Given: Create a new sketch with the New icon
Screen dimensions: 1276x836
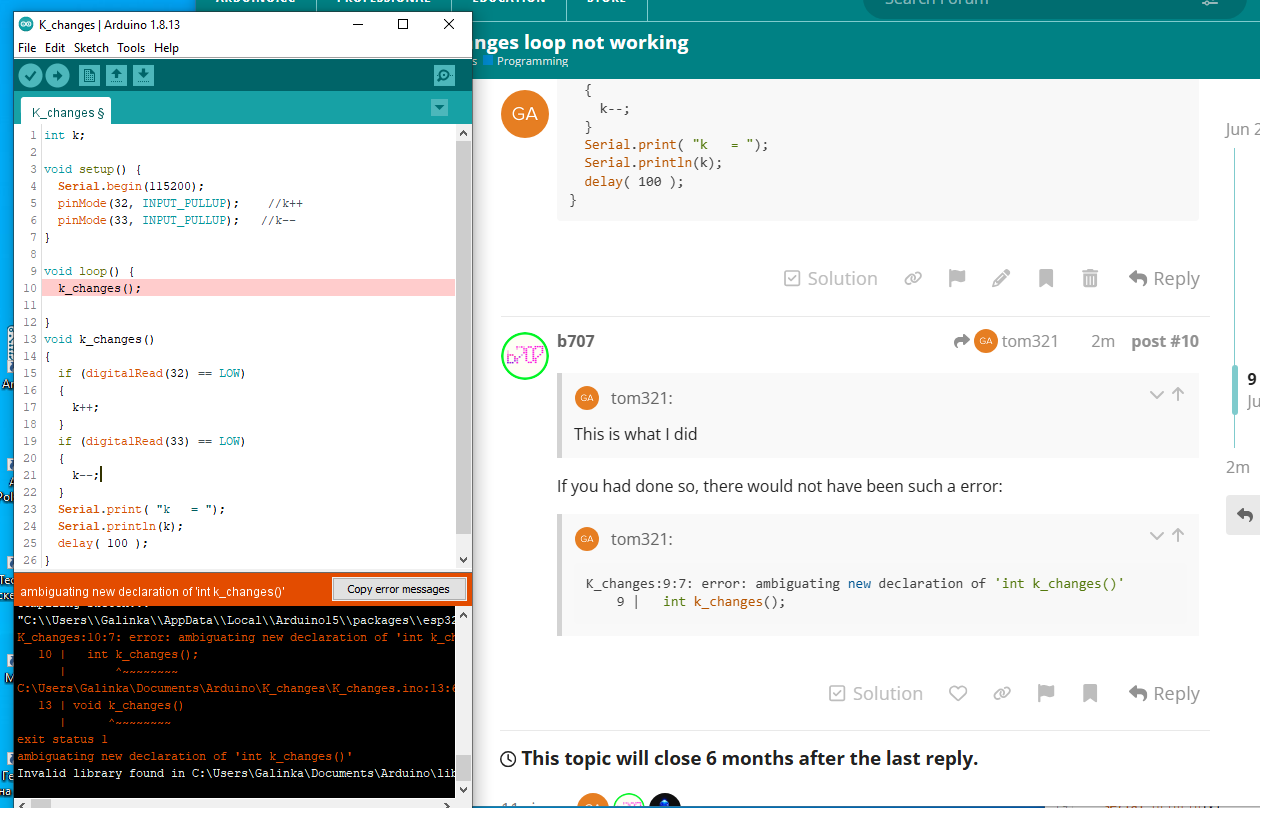Looking at the screenshot, I should click(x=89, y=75).
